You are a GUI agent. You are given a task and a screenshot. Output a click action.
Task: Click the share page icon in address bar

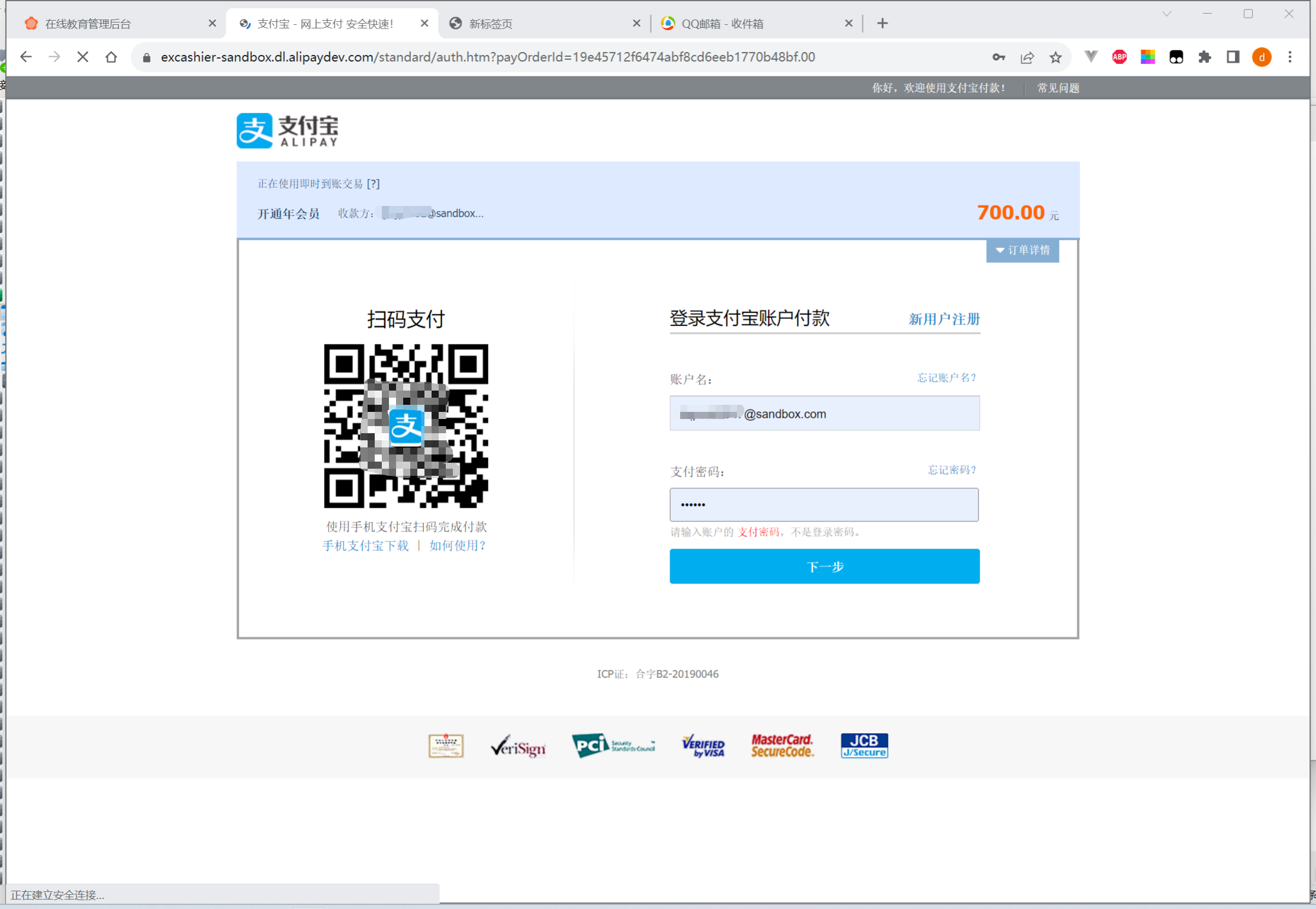1027,57
